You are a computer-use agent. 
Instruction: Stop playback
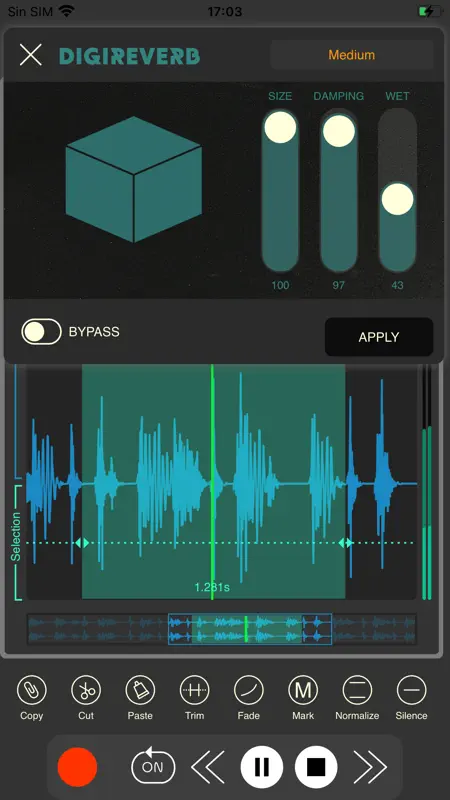[316, 767]
